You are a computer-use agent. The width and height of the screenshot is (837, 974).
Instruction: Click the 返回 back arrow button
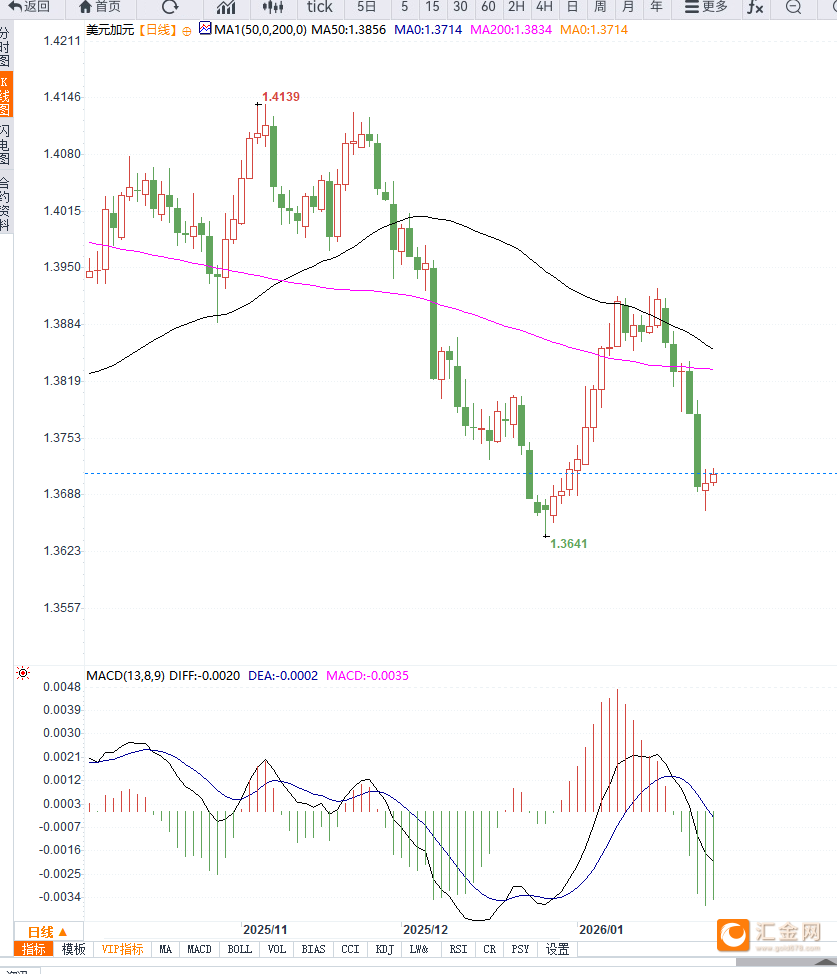29,7
